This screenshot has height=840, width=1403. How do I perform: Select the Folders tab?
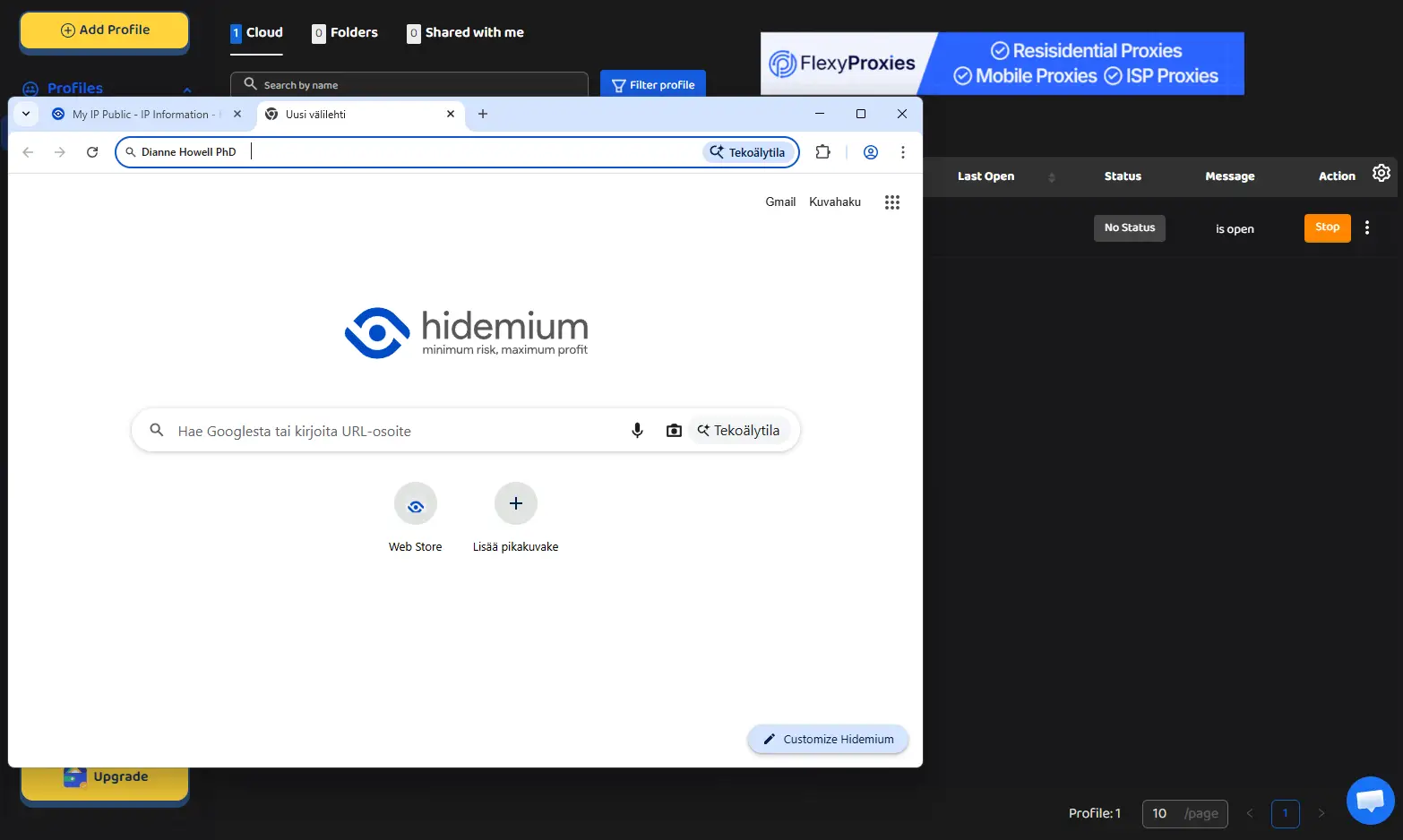pyautogui.click(x=345, y=33)
